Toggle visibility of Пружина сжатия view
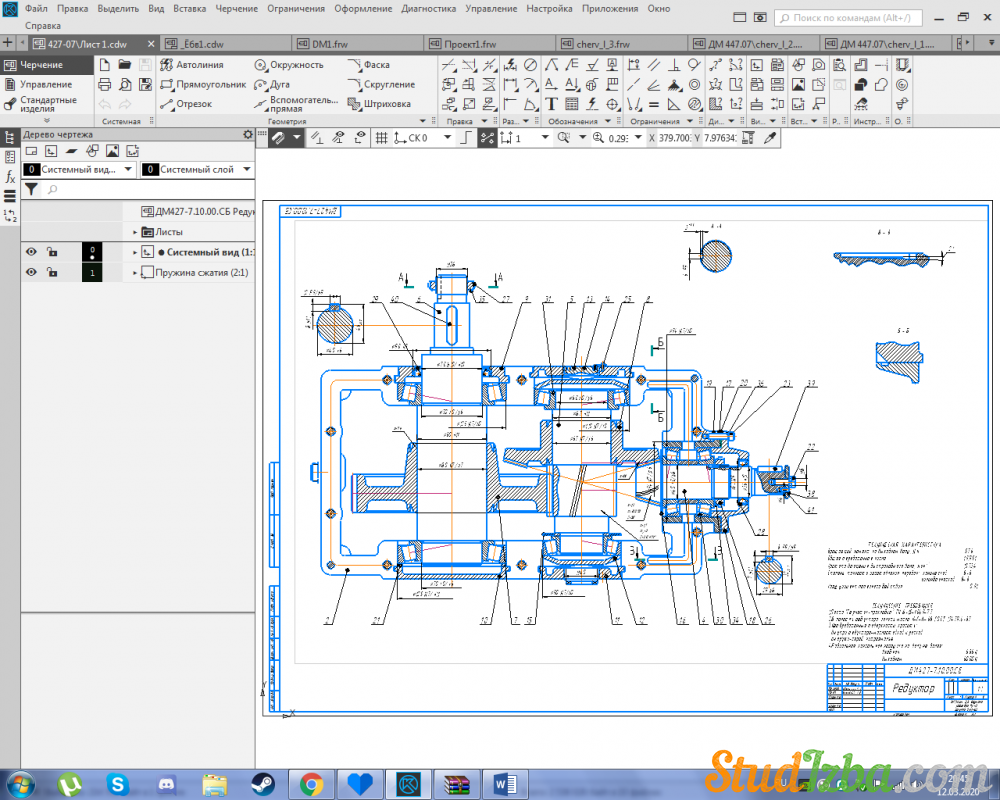The height and width of the screenshot is (800, 1000). [x=31, y=272]
